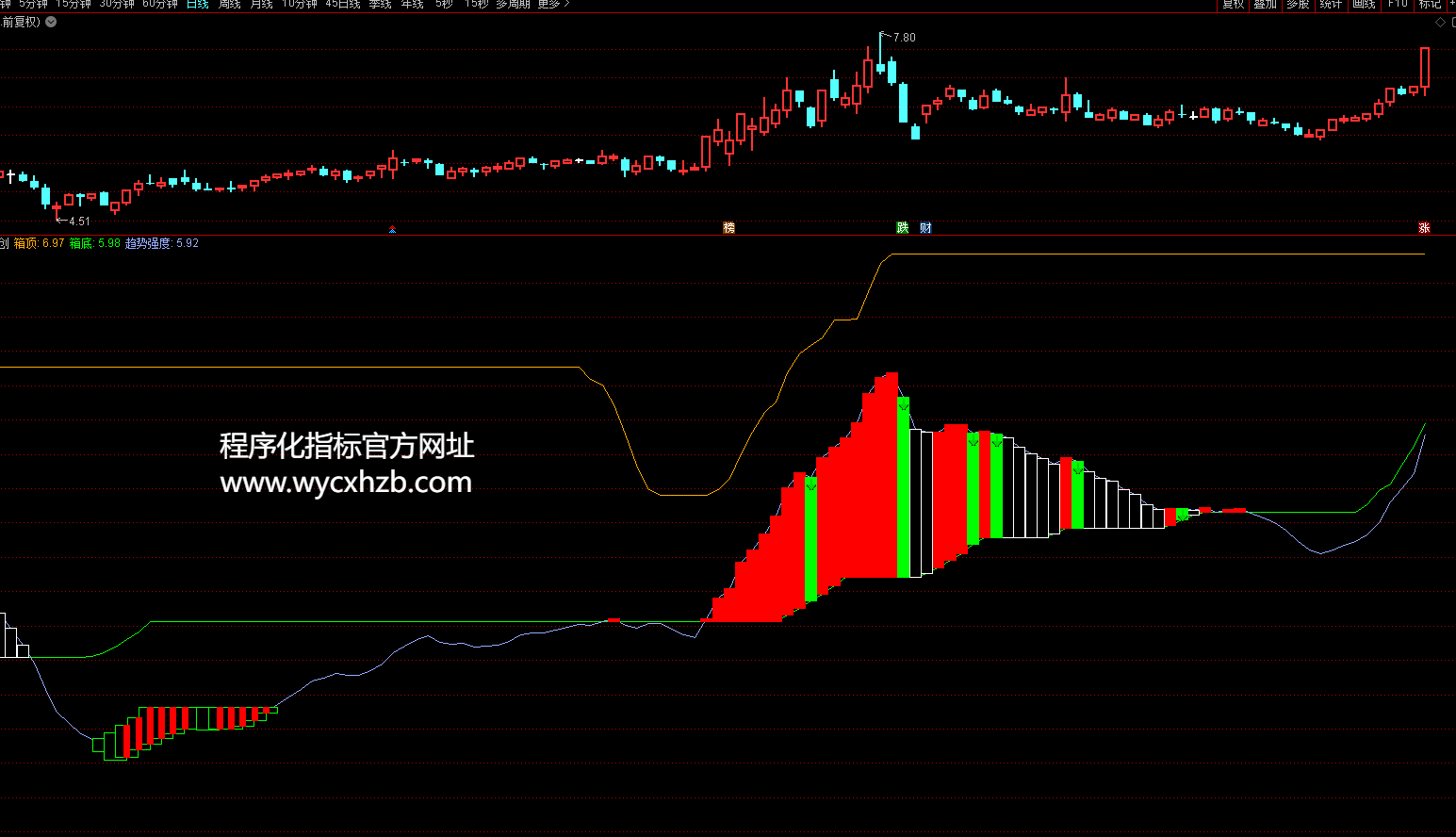Click the small blue-red arrow marker on timeline
1456x837 pixels.
393,229
